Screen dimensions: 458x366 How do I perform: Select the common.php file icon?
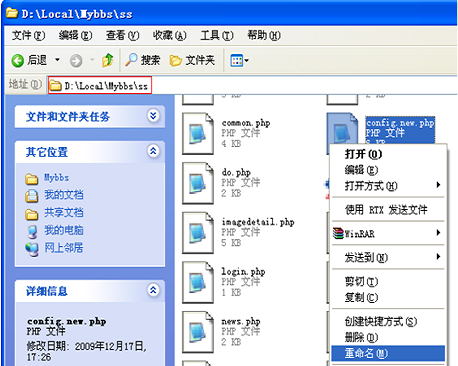198,134
